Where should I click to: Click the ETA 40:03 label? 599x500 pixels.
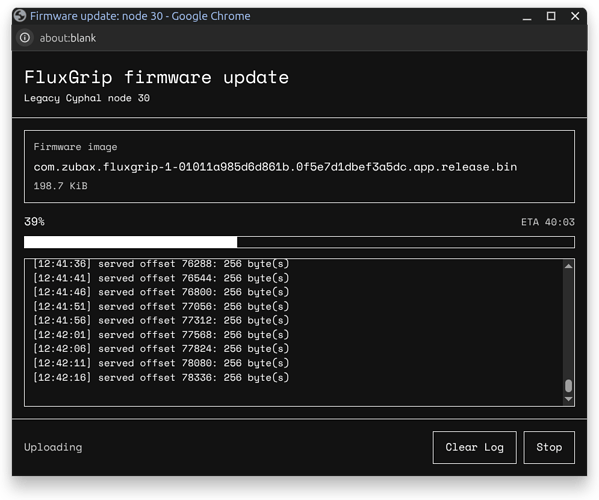[x=548, y=222]
